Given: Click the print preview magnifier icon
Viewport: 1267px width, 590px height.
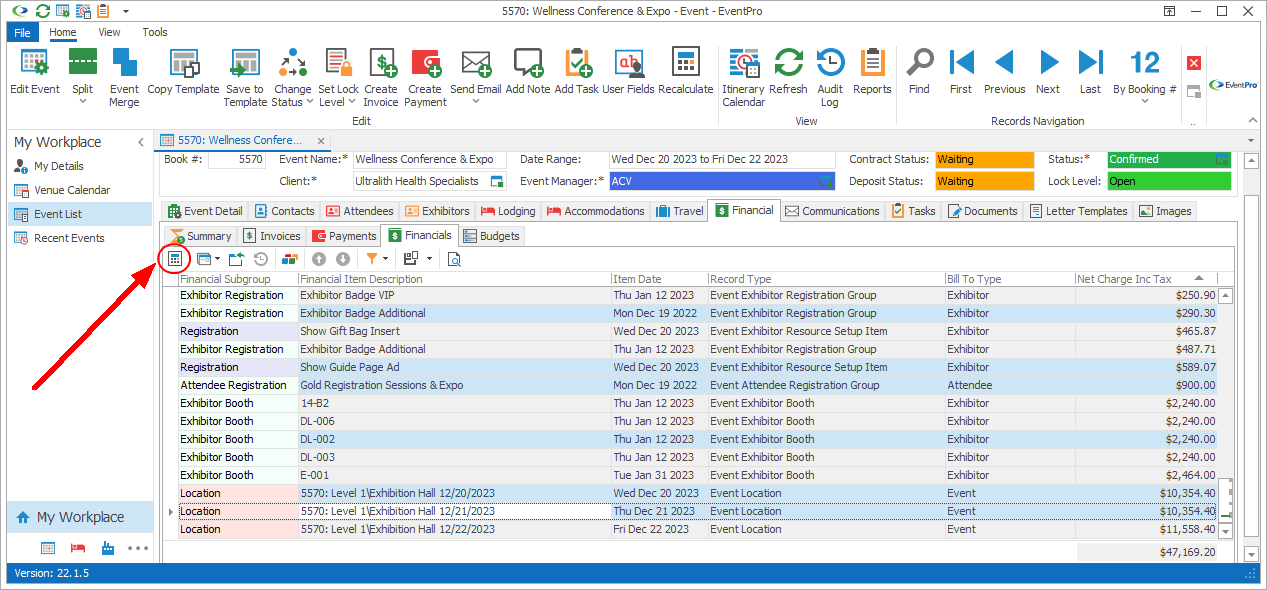Looking at the screenshot, I should tap(453, 259).
